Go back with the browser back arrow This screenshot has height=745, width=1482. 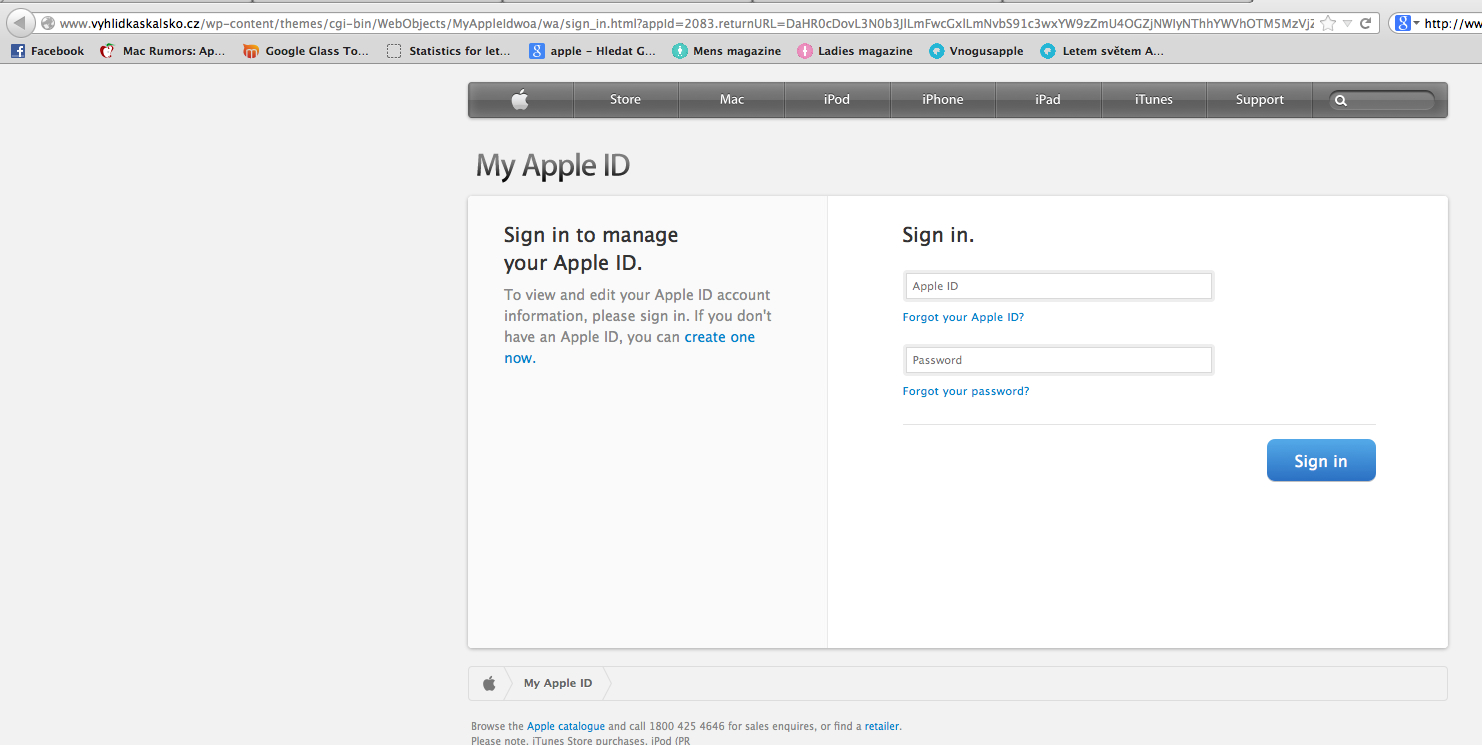20,23
